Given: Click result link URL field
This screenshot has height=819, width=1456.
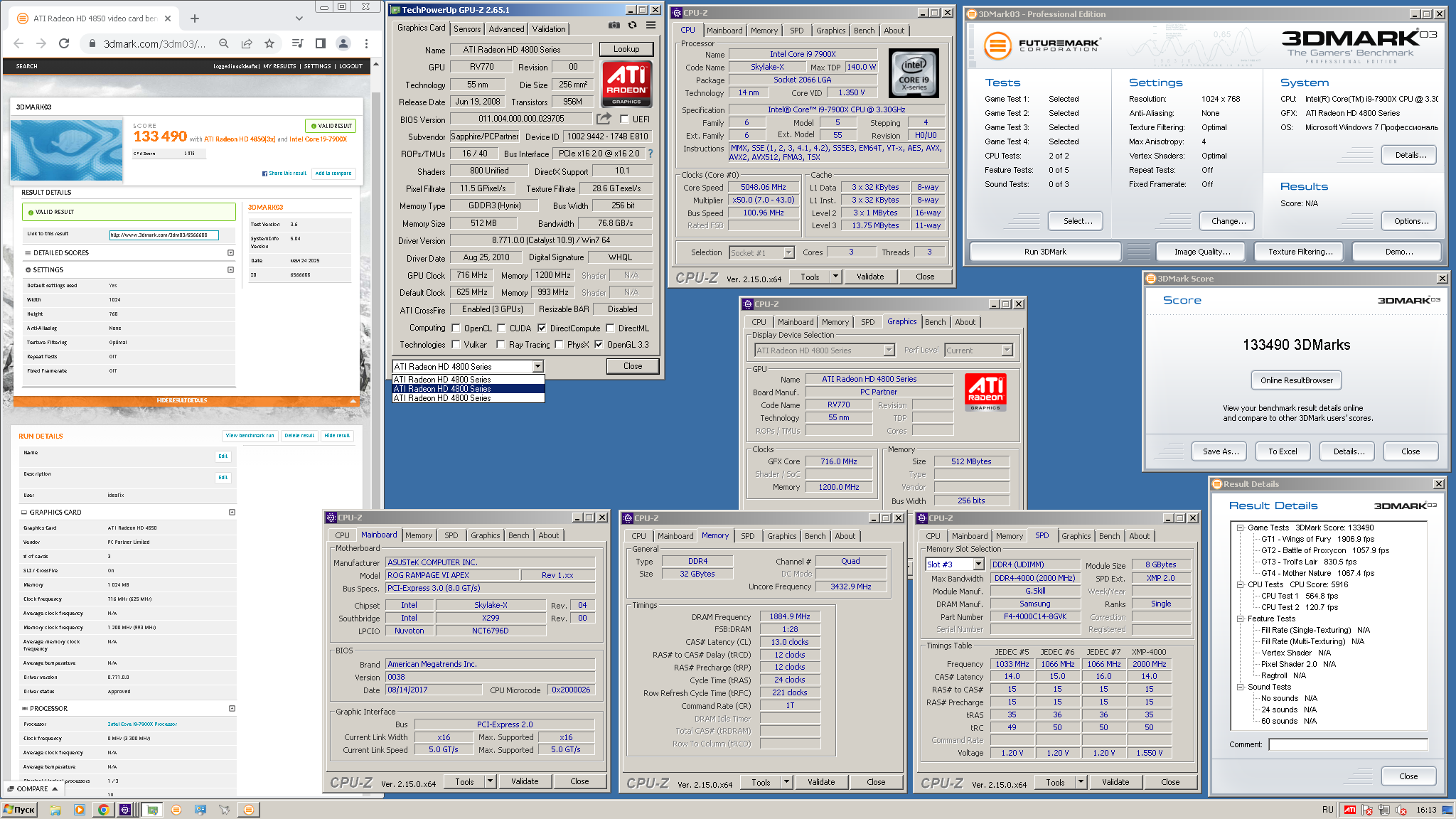Looking at the screenshot, I should (164, 235).
